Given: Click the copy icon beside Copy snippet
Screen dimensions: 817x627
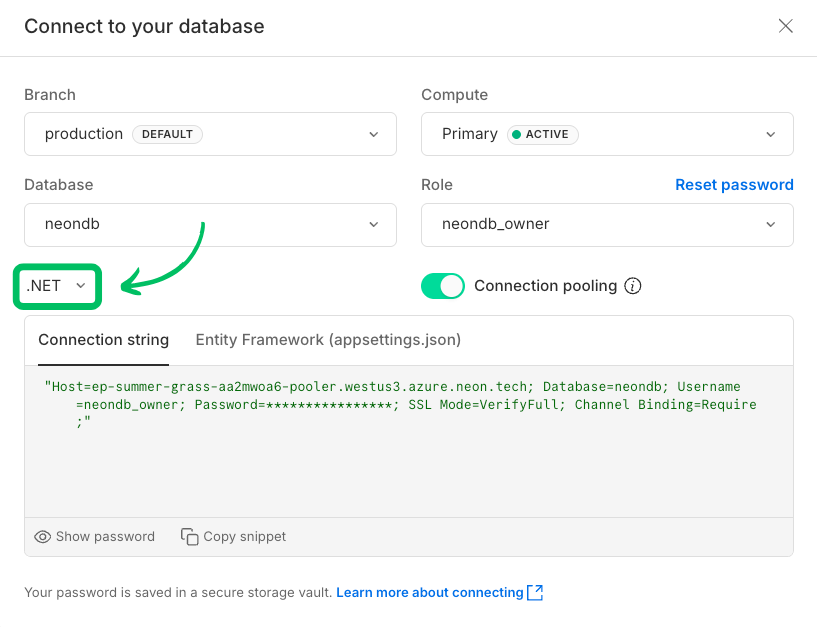Looking at the screenshot, I should pyautogui.click(x=189, y=537).
